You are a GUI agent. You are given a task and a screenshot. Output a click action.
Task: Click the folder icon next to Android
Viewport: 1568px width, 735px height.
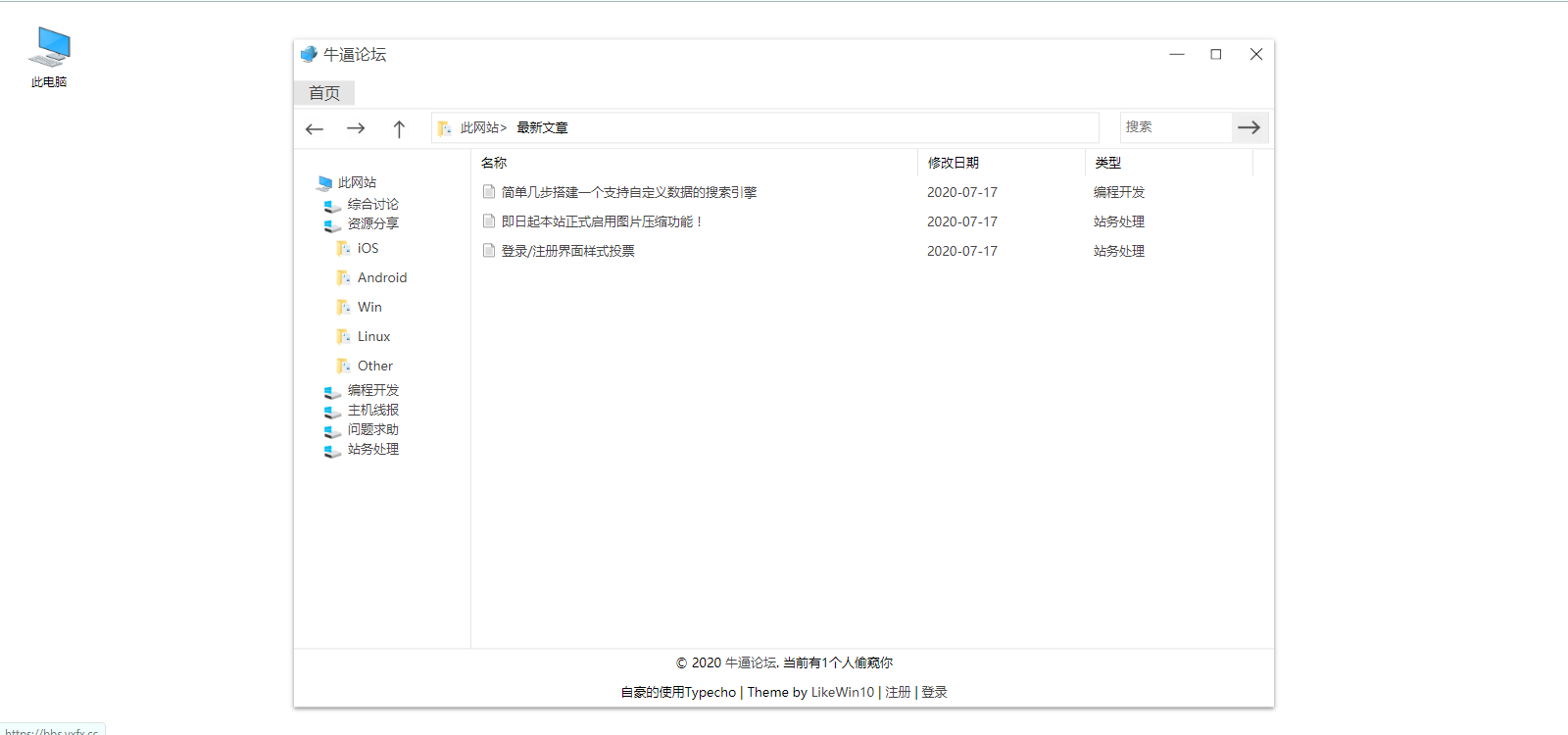click(x=343, y=277)
